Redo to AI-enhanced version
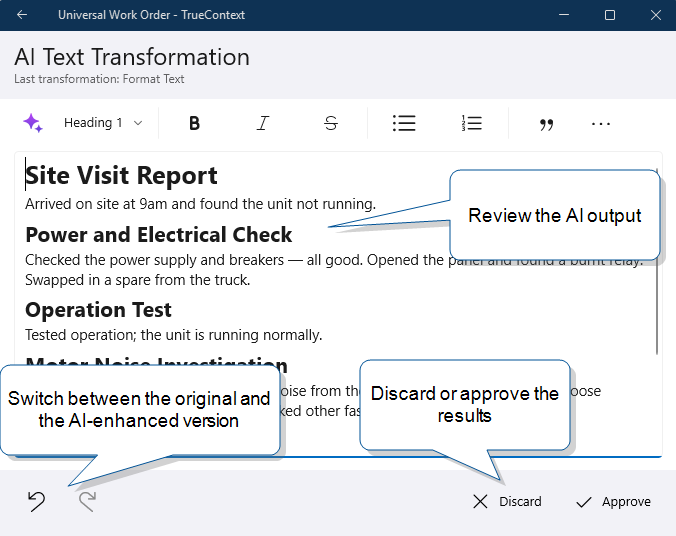The width and height of the screenshot is (676, 536). (88, 502)
